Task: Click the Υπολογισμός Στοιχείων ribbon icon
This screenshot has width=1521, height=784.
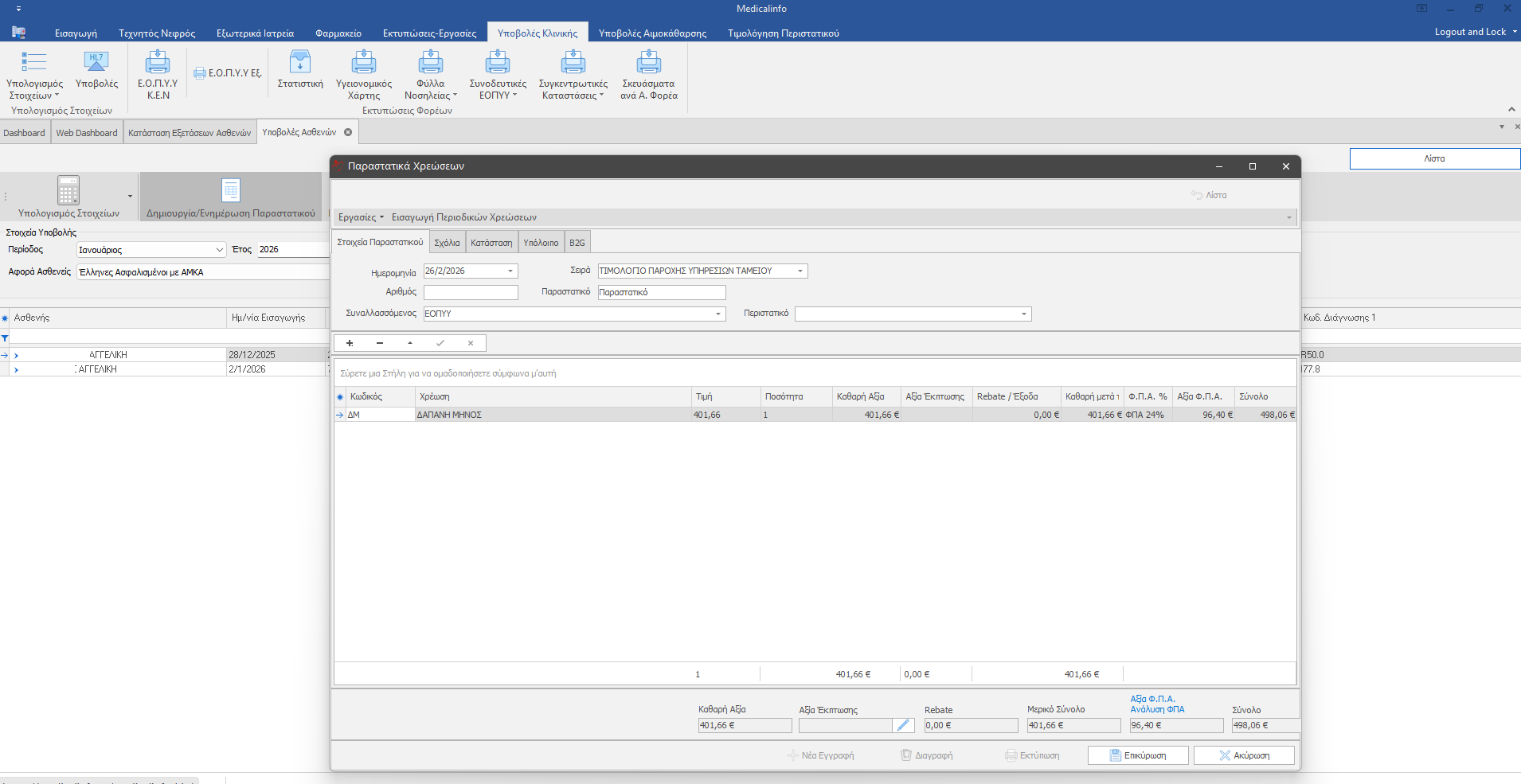Action: point(33,63)
